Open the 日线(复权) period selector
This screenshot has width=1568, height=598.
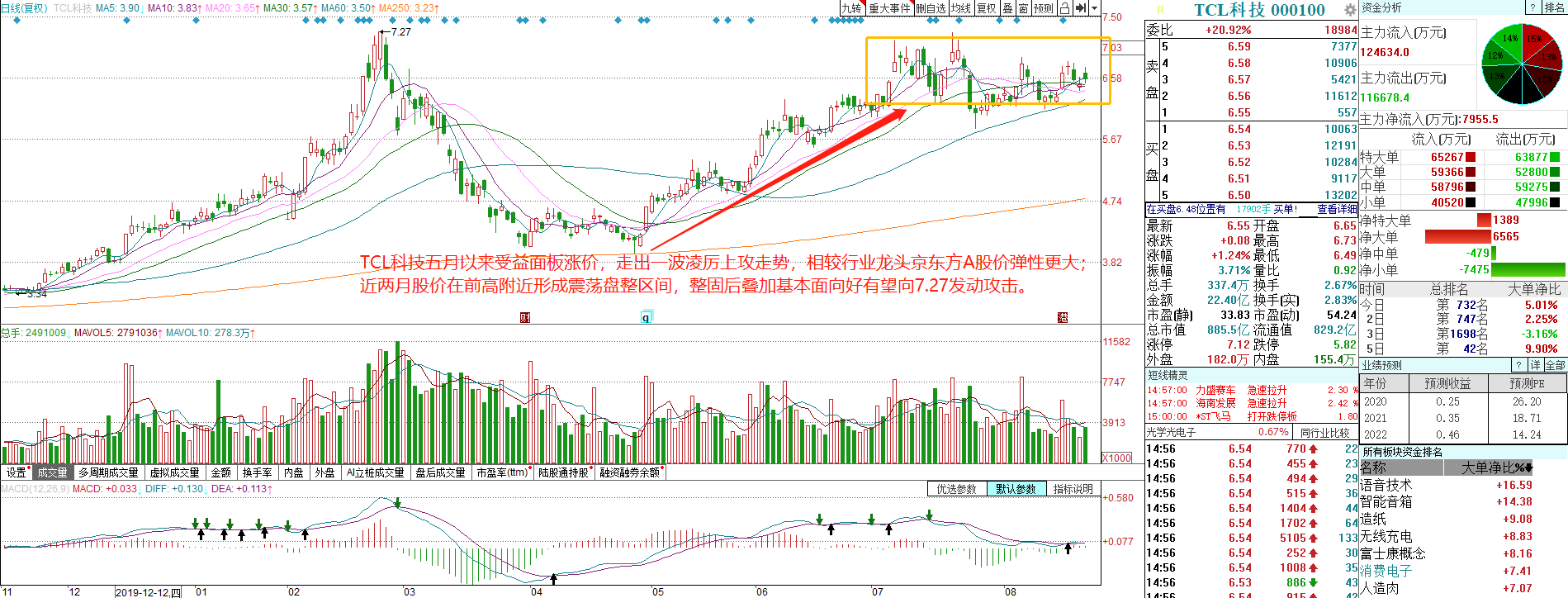pos(25,8)
